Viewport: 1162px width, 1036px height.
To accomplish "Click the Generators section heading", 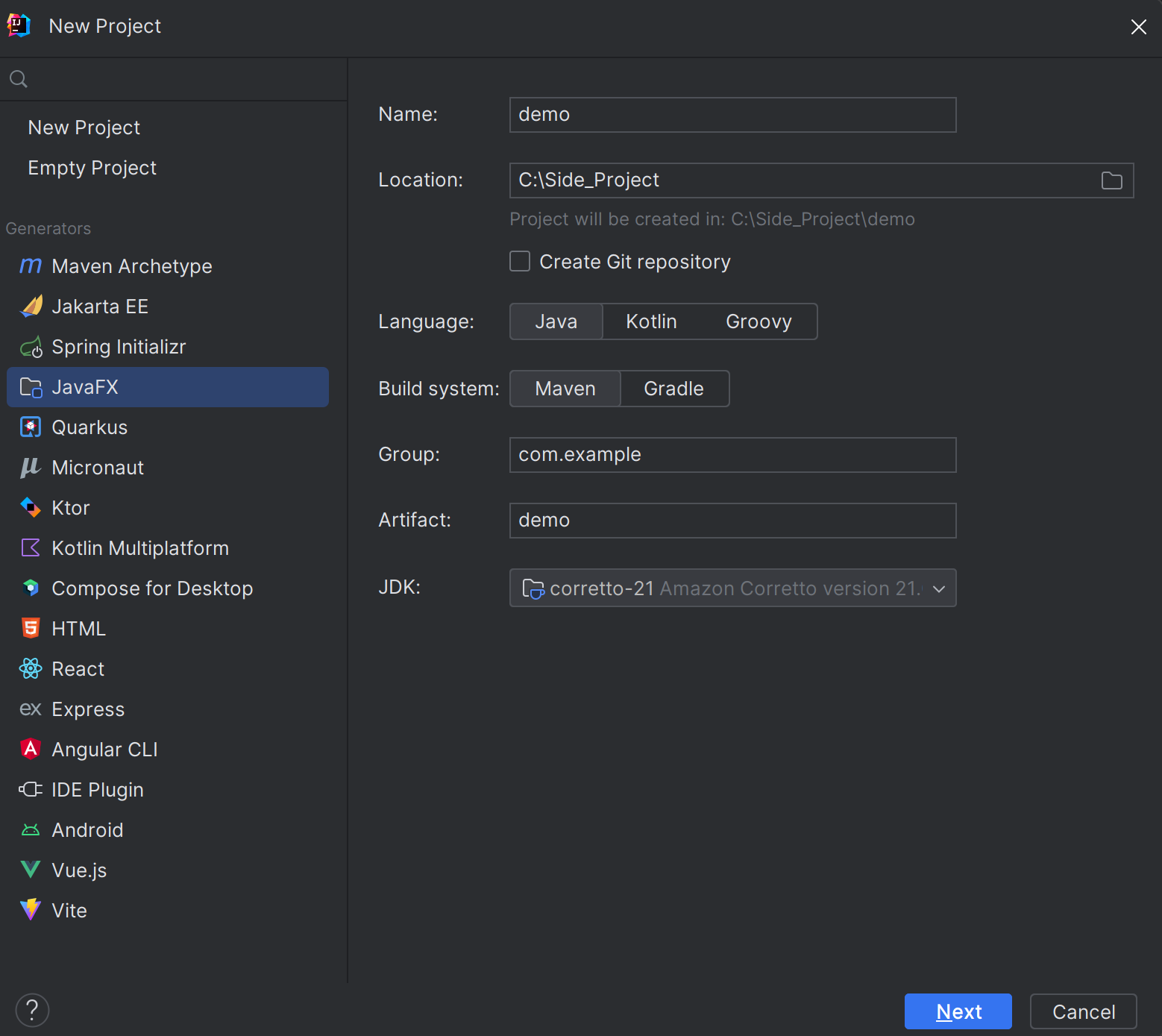I will (x=48, y=229).
